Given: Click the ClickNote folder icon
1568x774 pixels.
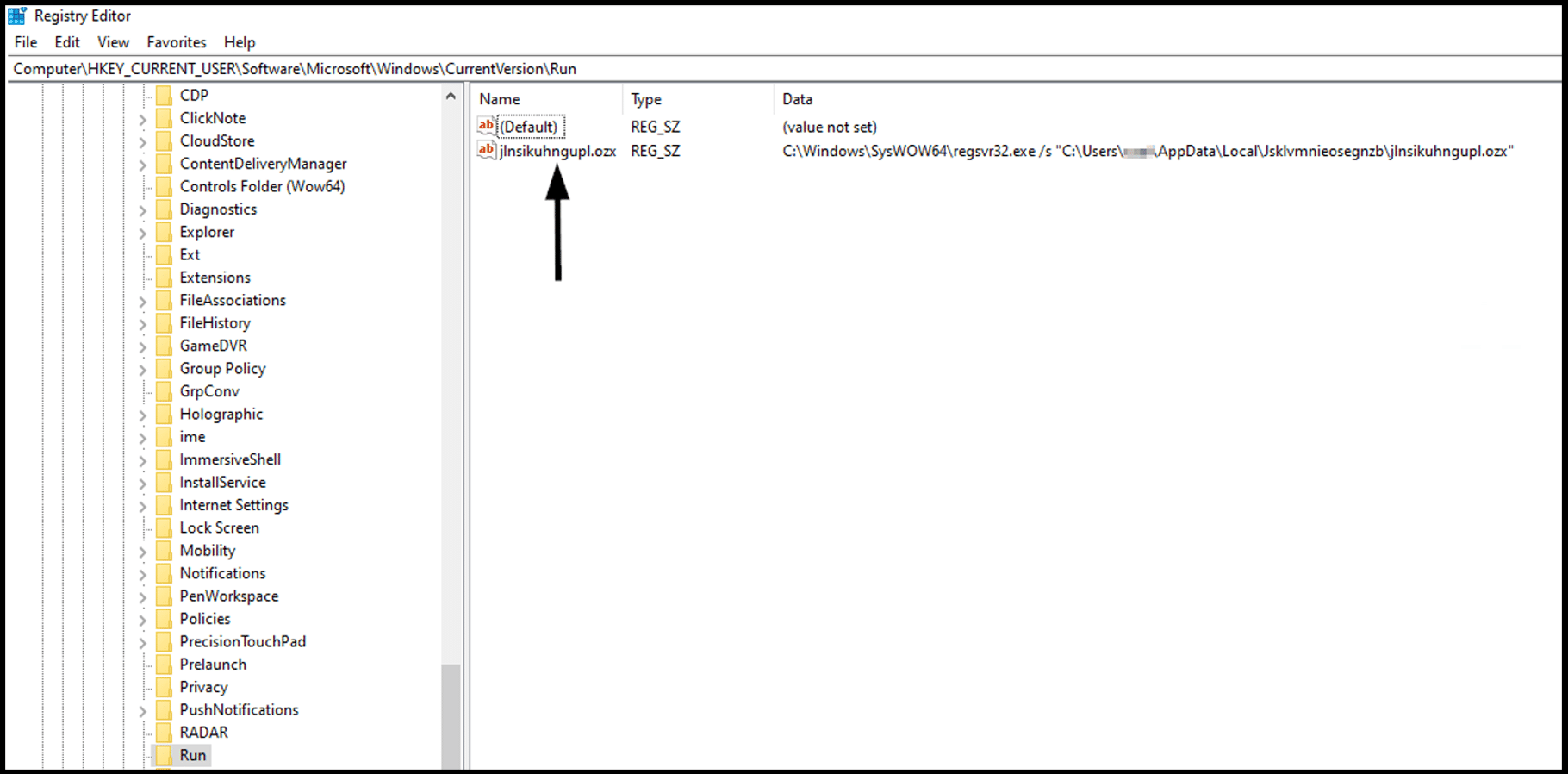Looking at the screenshot, I should [164, 118].
